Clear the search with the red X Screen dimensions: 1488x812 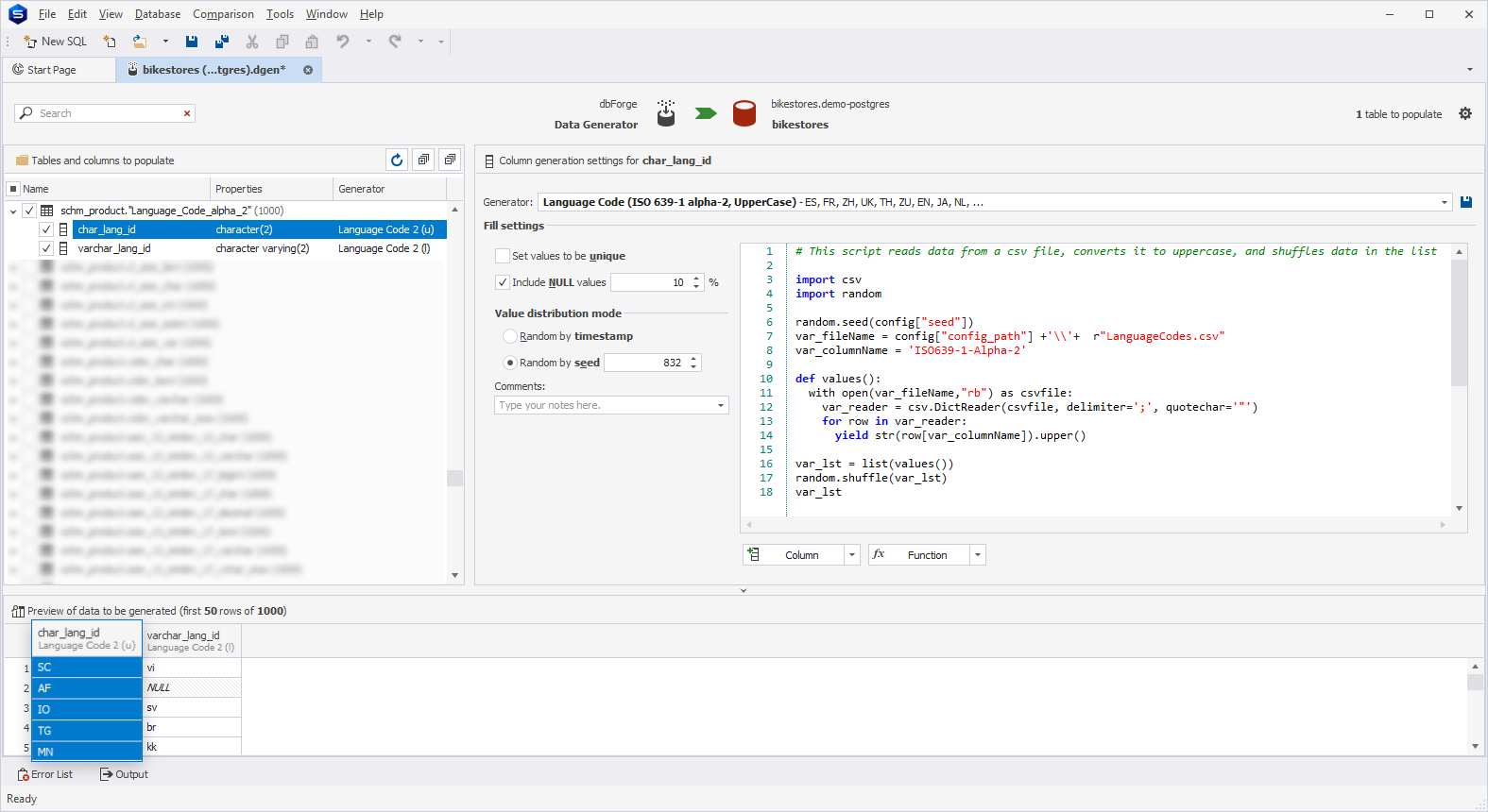[x=187, y=113]
